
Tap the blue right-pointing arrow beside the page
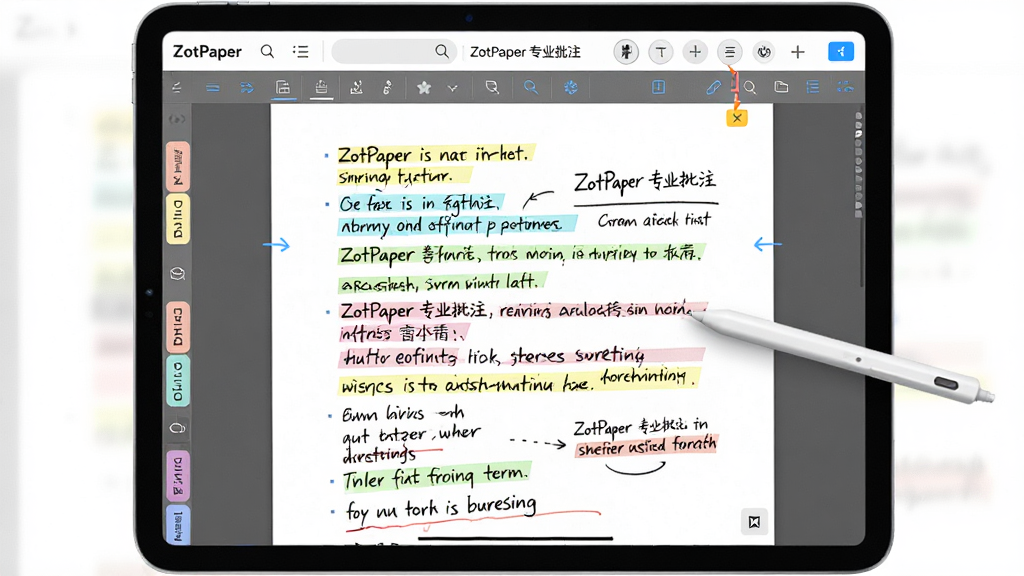click(276, 245)
